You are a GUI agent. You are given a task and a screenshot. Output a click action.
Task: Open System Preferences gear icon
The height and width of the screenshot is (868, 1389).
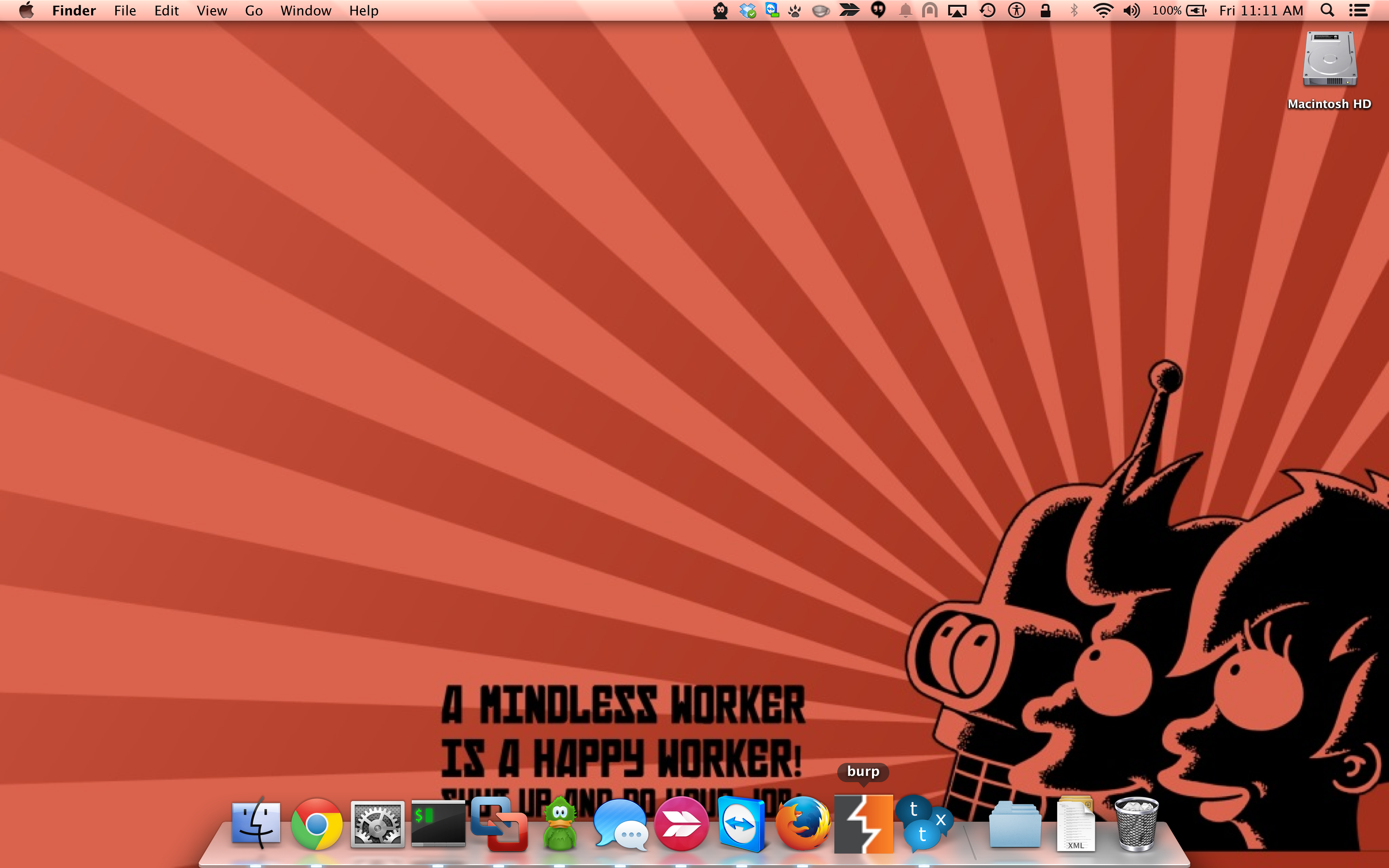[x=377, y=825]
